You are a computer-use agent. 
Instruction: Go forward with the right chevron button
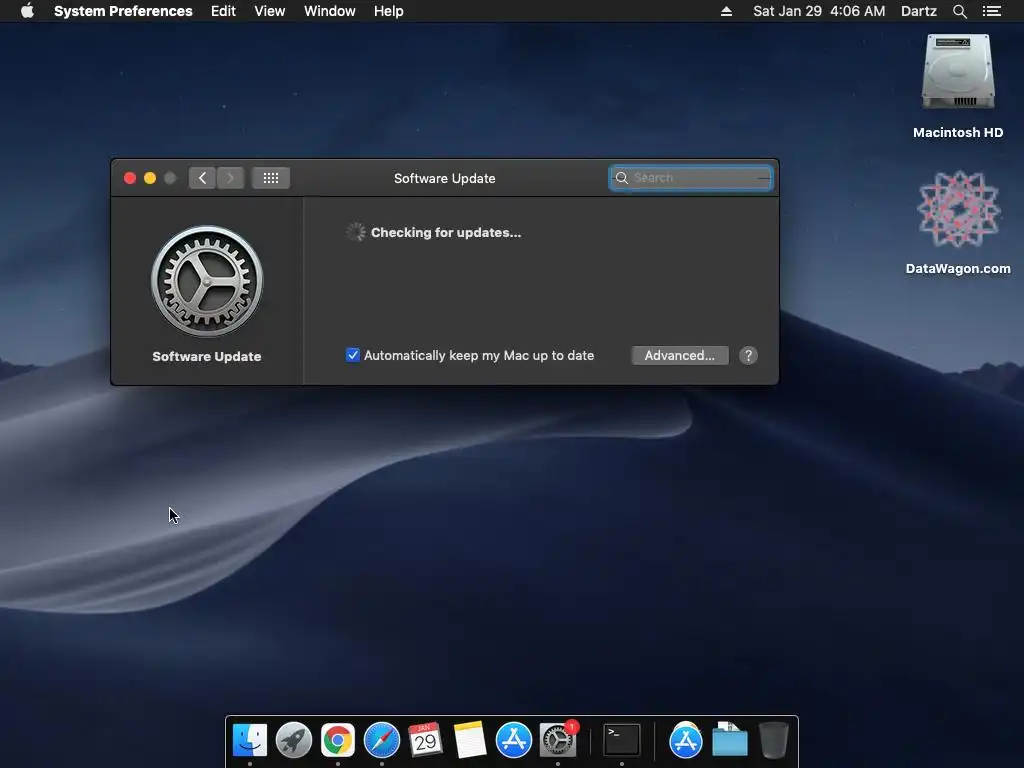[231, 178]
